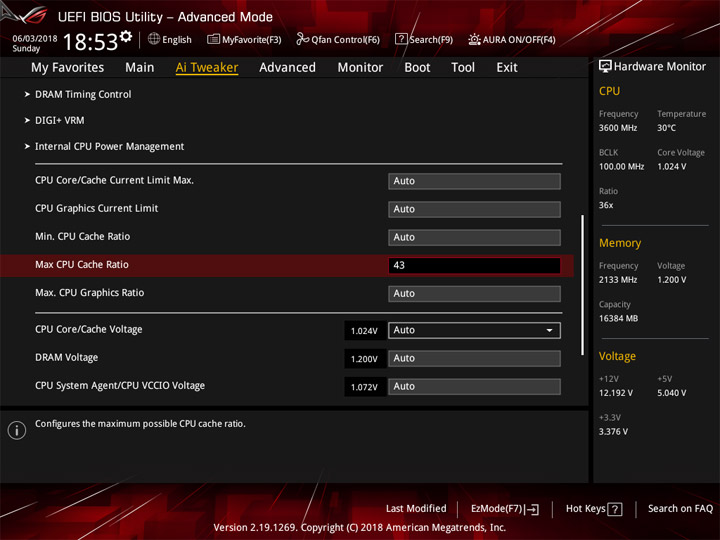Click the 36x ratio value
Screen dimensions: 720x540
coord(606,205)
